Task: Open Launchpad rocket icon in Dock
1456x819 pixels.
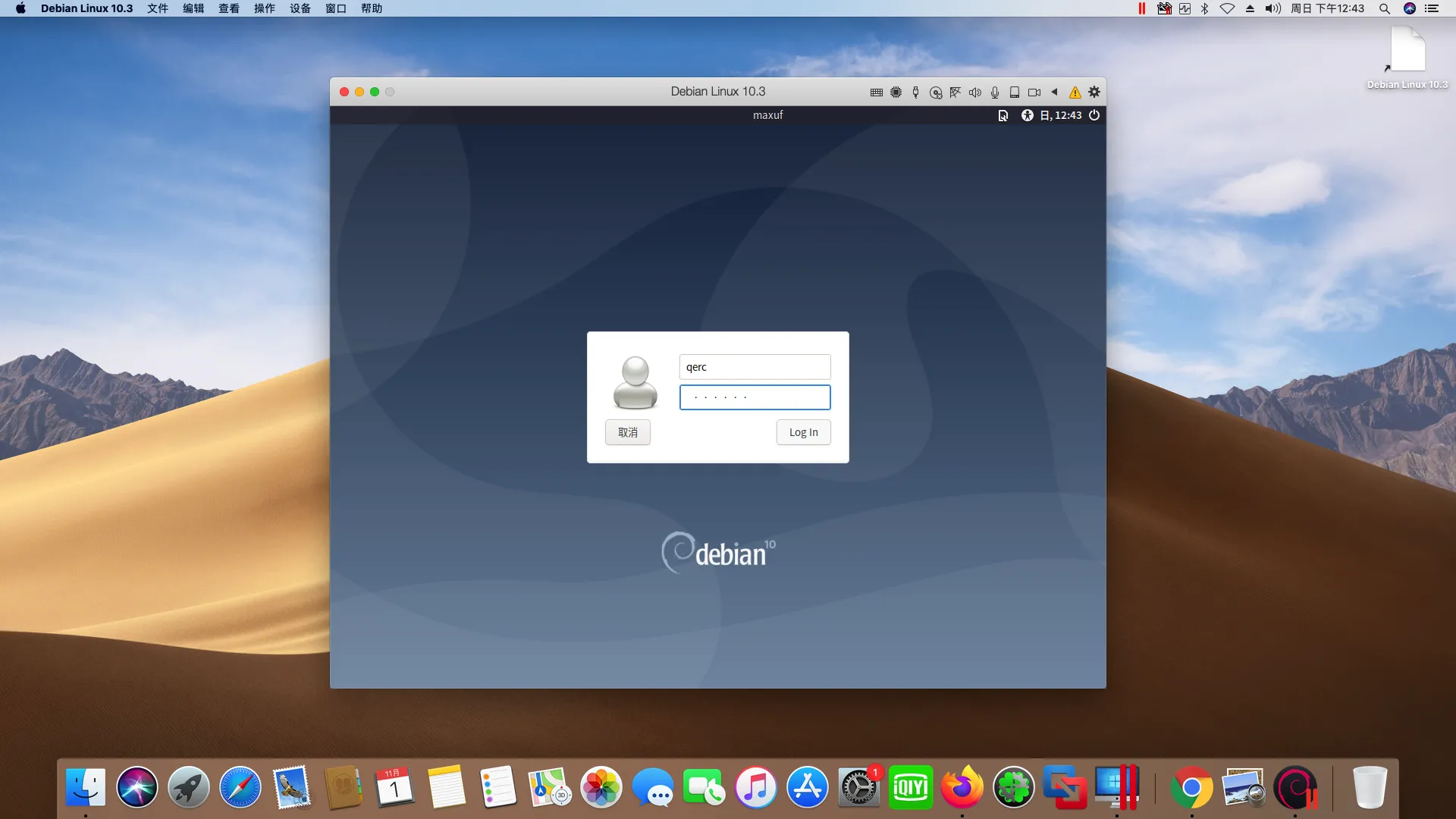Action: coord(189,787)
